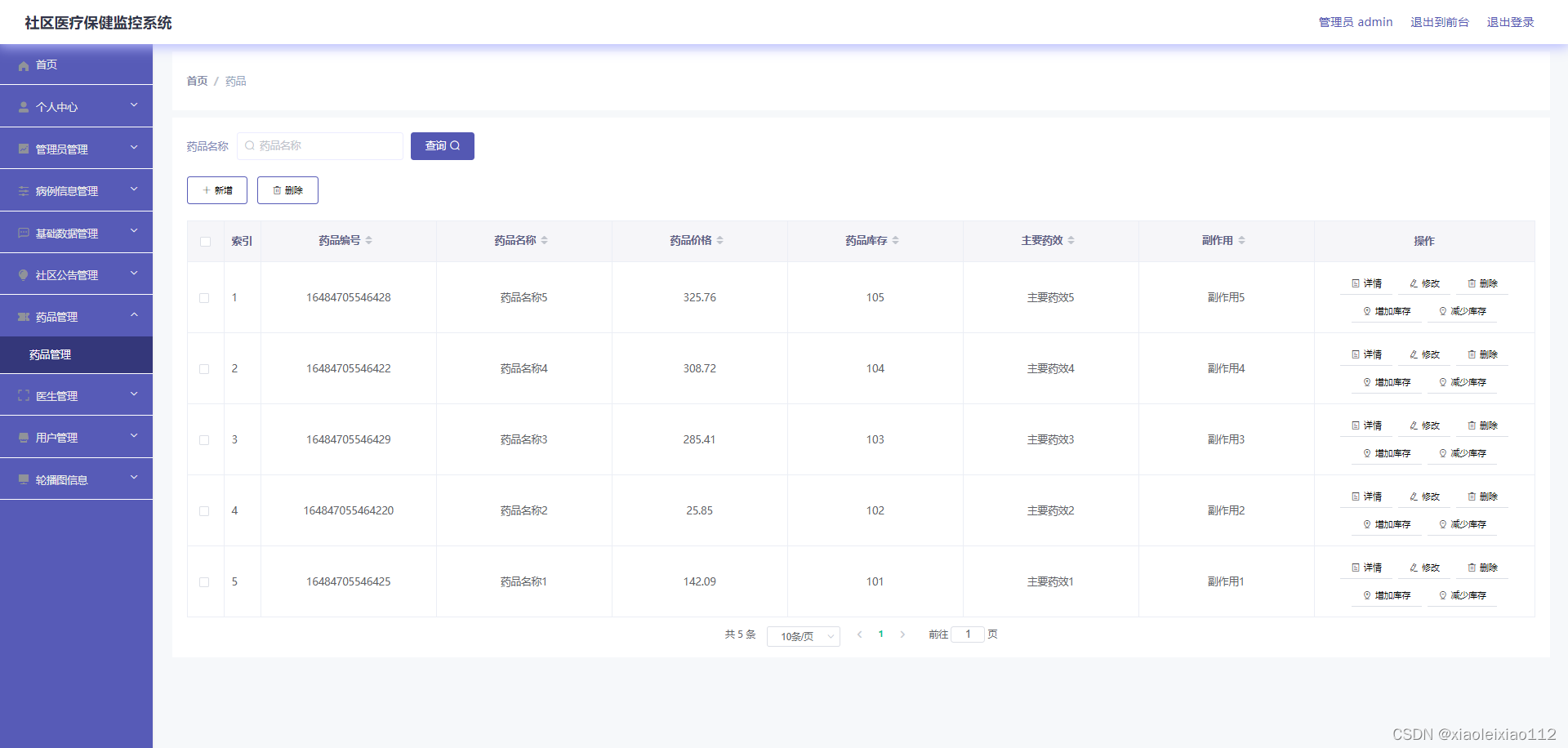Image resolution: width=1568 pixels, height=748 pixels.
Task: Go to next page arrow in pagination
Action: (902, 634)
